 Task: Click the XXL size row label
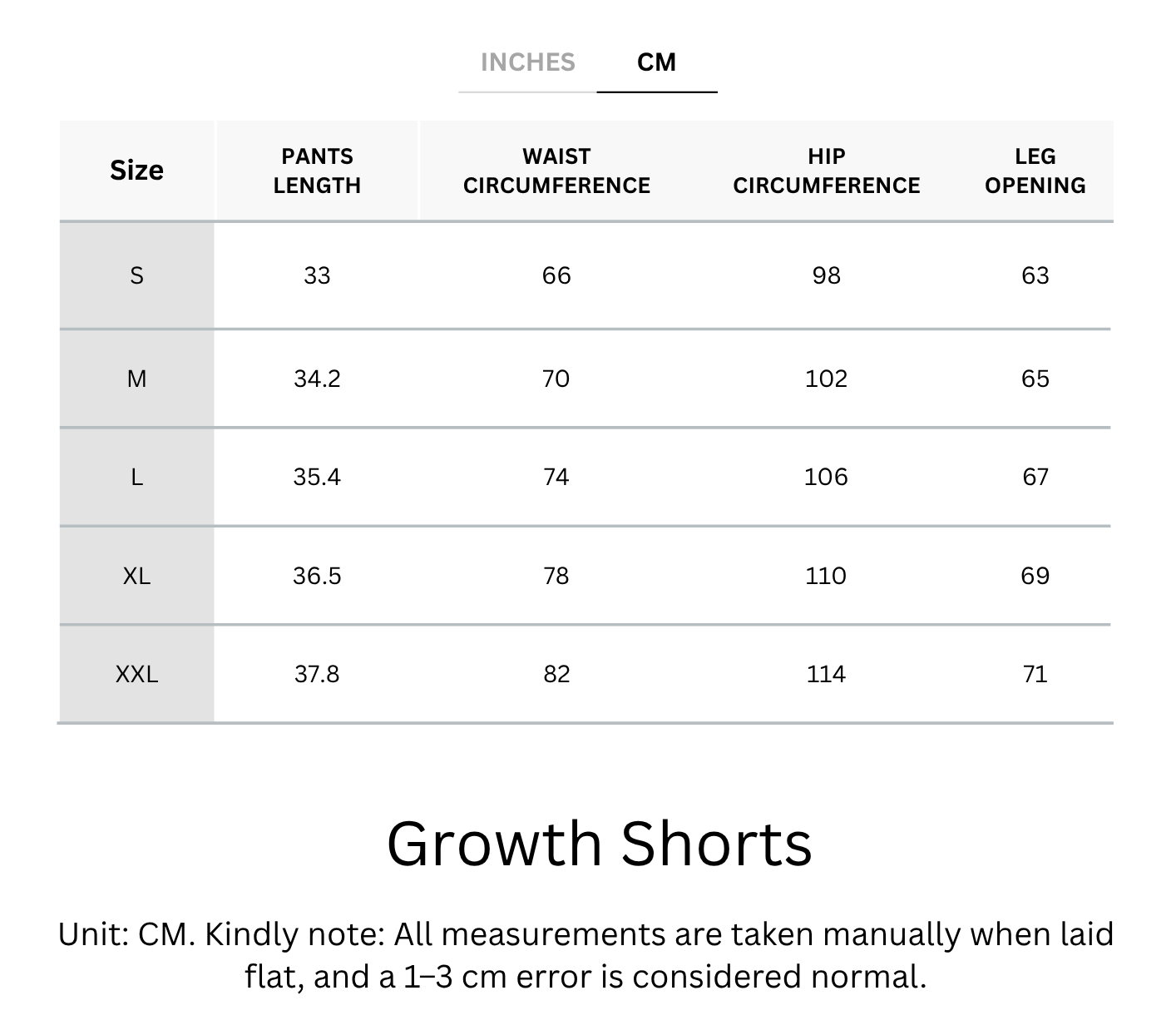[x=136, y=674]
